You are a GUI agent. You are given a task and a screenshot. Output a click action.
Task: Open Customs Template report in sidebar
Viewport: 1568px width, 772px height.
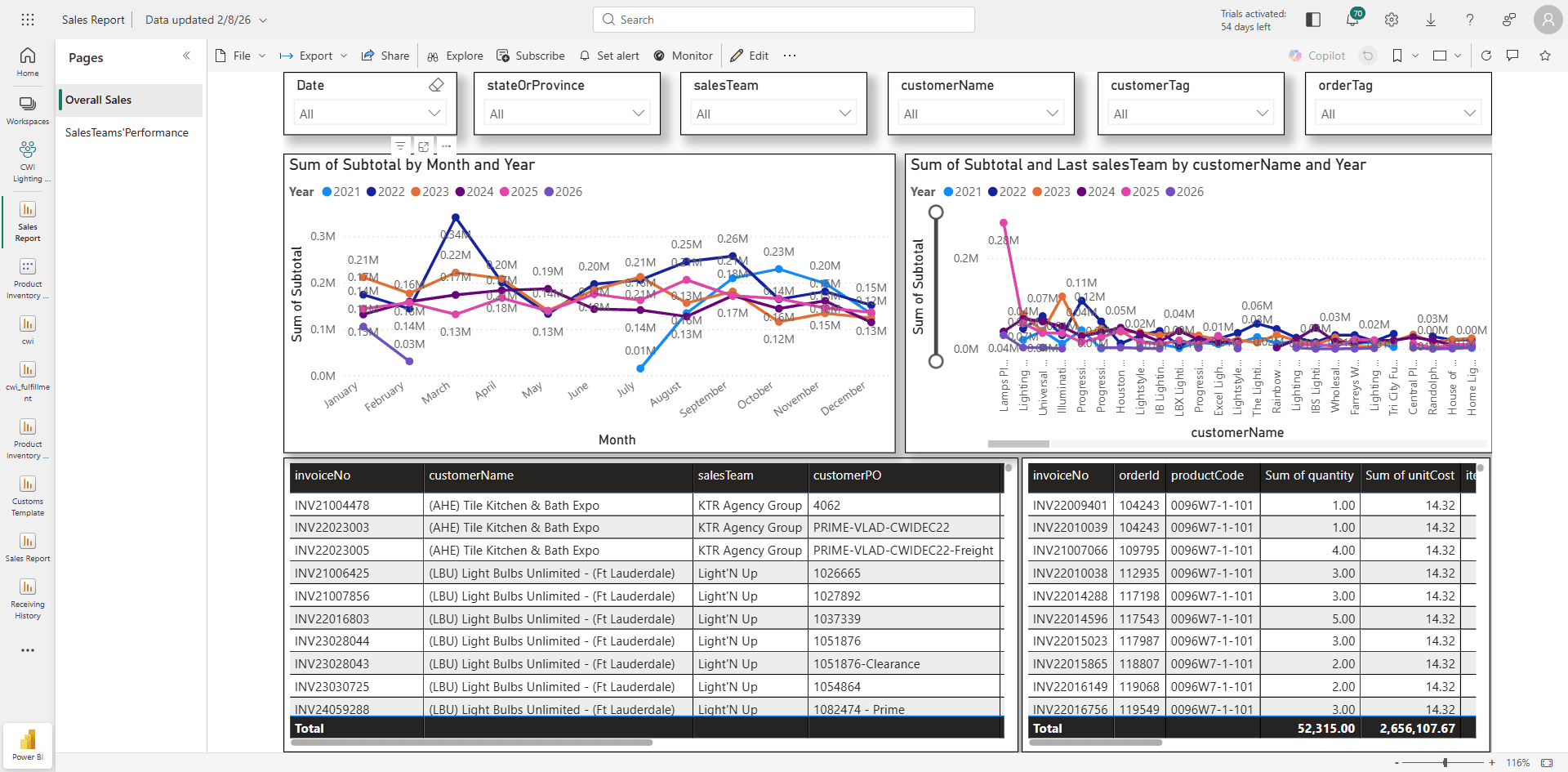point(28,496)
